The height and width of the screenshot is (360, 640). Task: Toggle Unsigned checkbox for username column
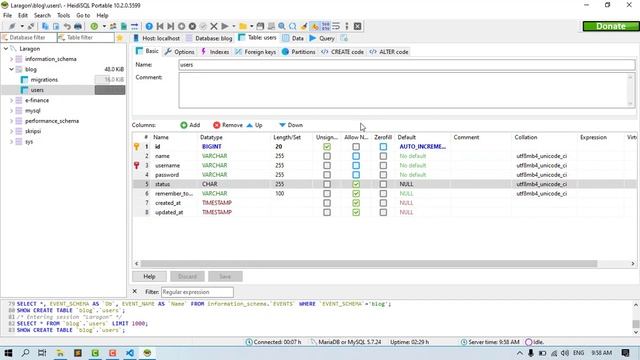pyautogui.click(x=327, y=165)
